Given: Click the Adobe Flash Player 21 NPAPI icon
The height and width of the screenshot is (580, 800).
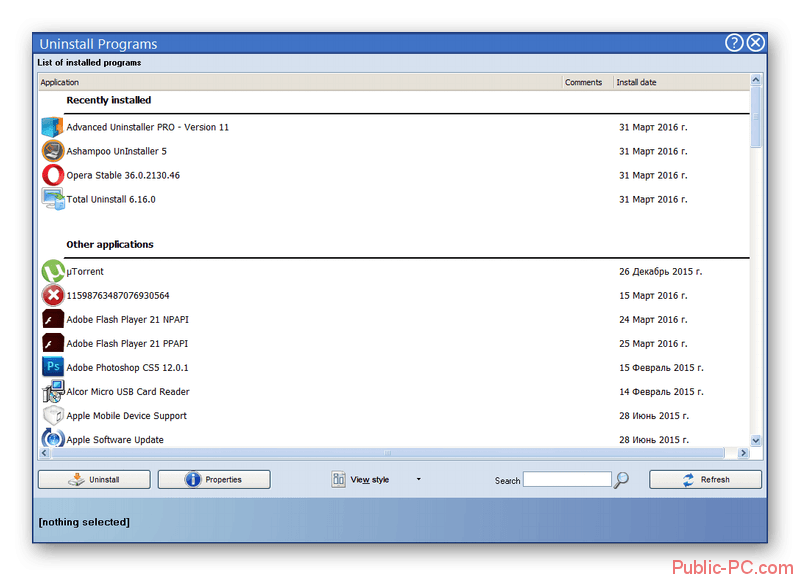Looking at the screenshot, I should pyautogui.click(x=53, y=319).
